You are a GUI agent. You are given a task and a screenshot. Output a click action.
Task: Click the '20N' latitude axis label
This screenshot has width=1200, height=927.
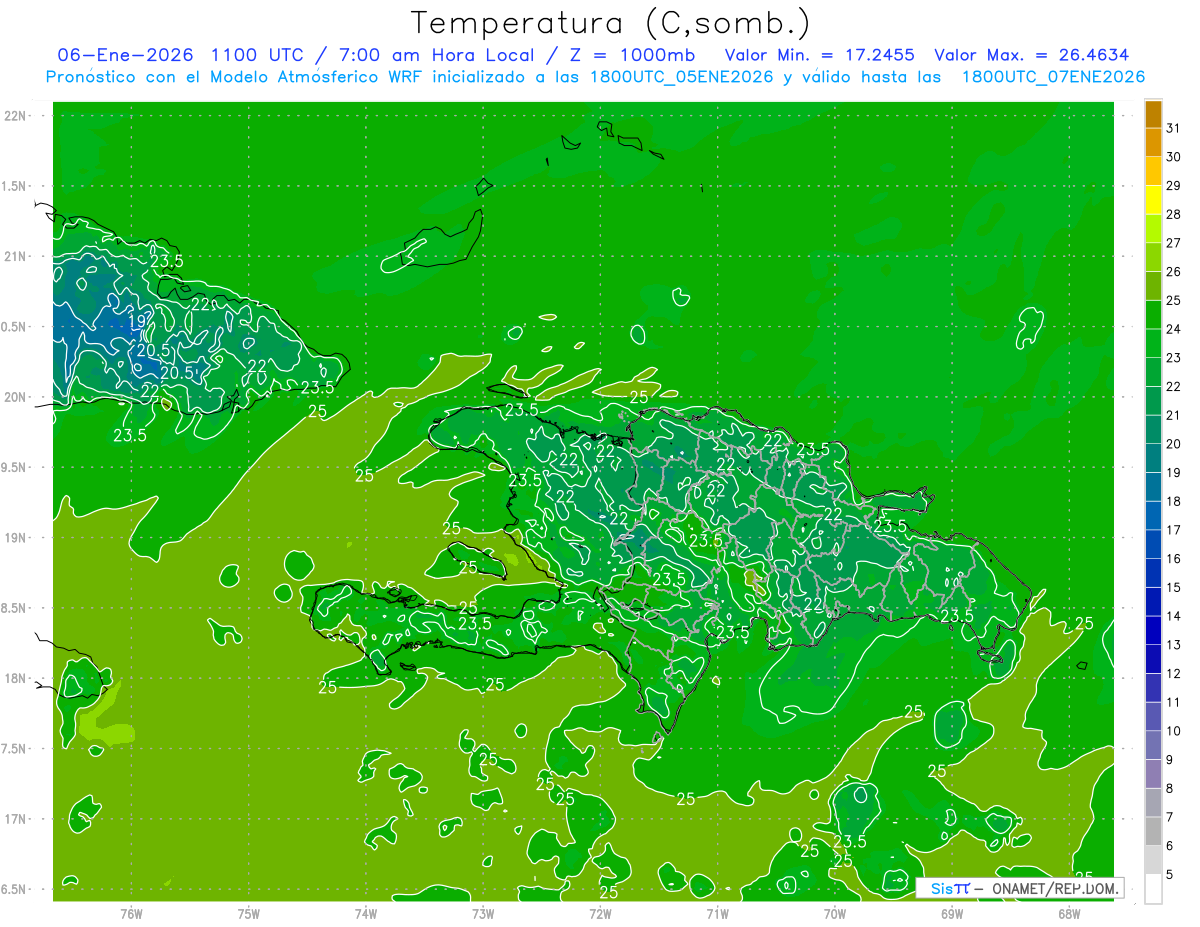[16, 397]
